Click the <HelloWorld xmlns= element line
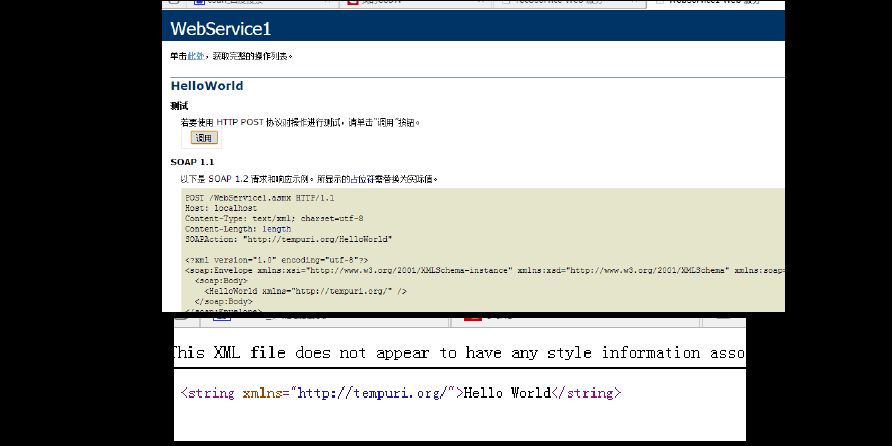The height and width of the screenshot is (446, 892). point(305,291)
